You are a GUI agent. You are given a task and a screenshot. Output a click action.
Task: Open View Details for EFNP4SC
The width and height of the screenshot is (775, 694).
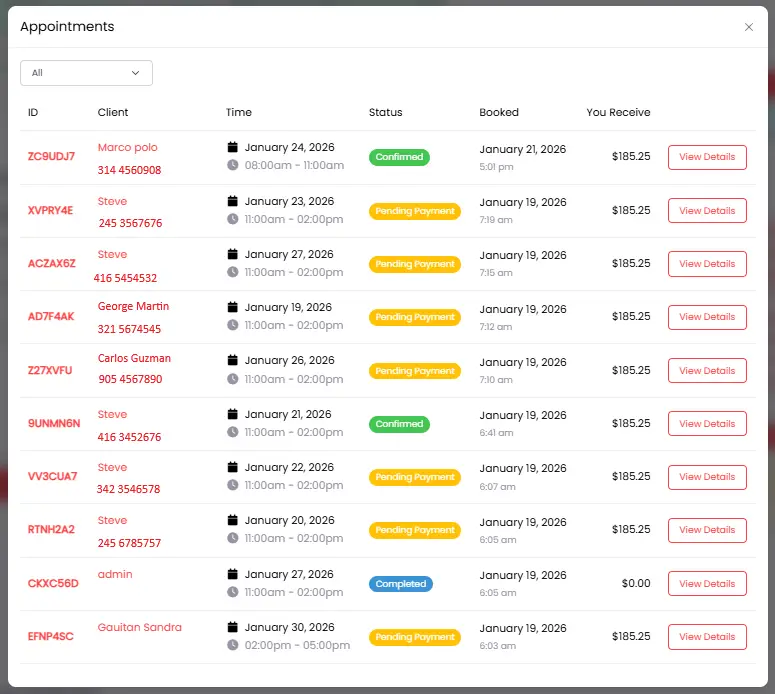(x=707, y=637)
